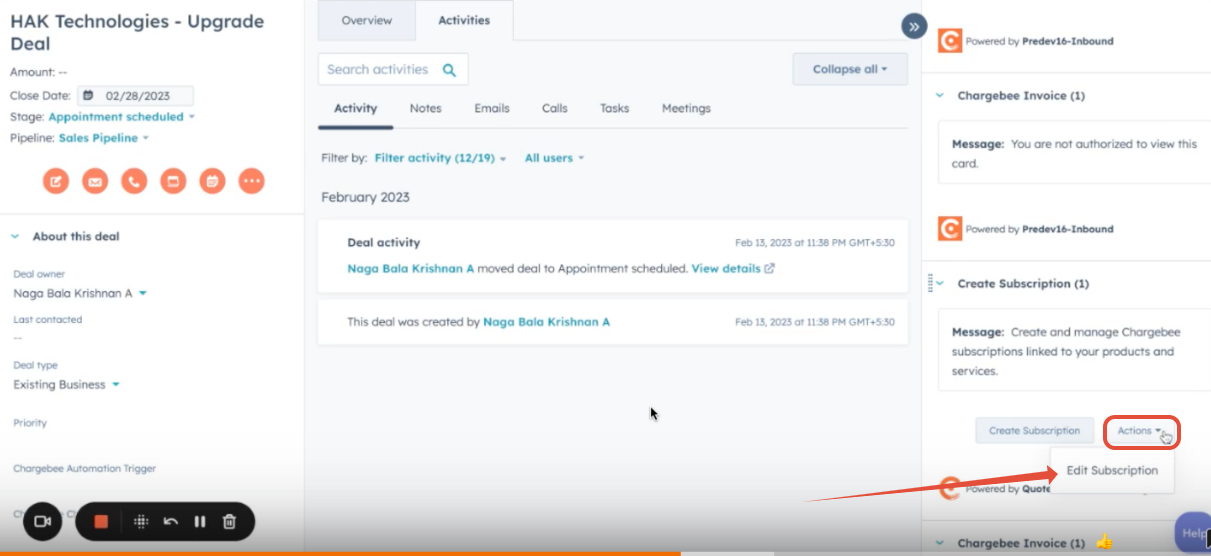Click the orange phone call icon
This screenshot has height=556, width=1211.
point(134,181)
